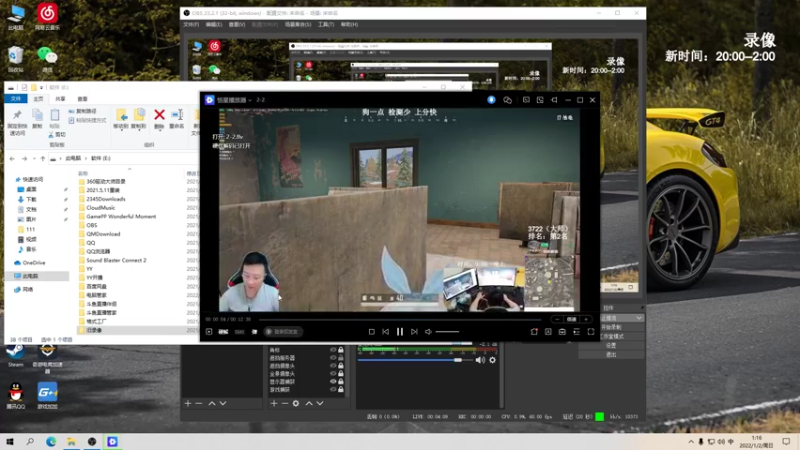Open 文件(F) menu in OBS
Image resolution: width=800 pixels, height=450 pixels.
point(191,24)
